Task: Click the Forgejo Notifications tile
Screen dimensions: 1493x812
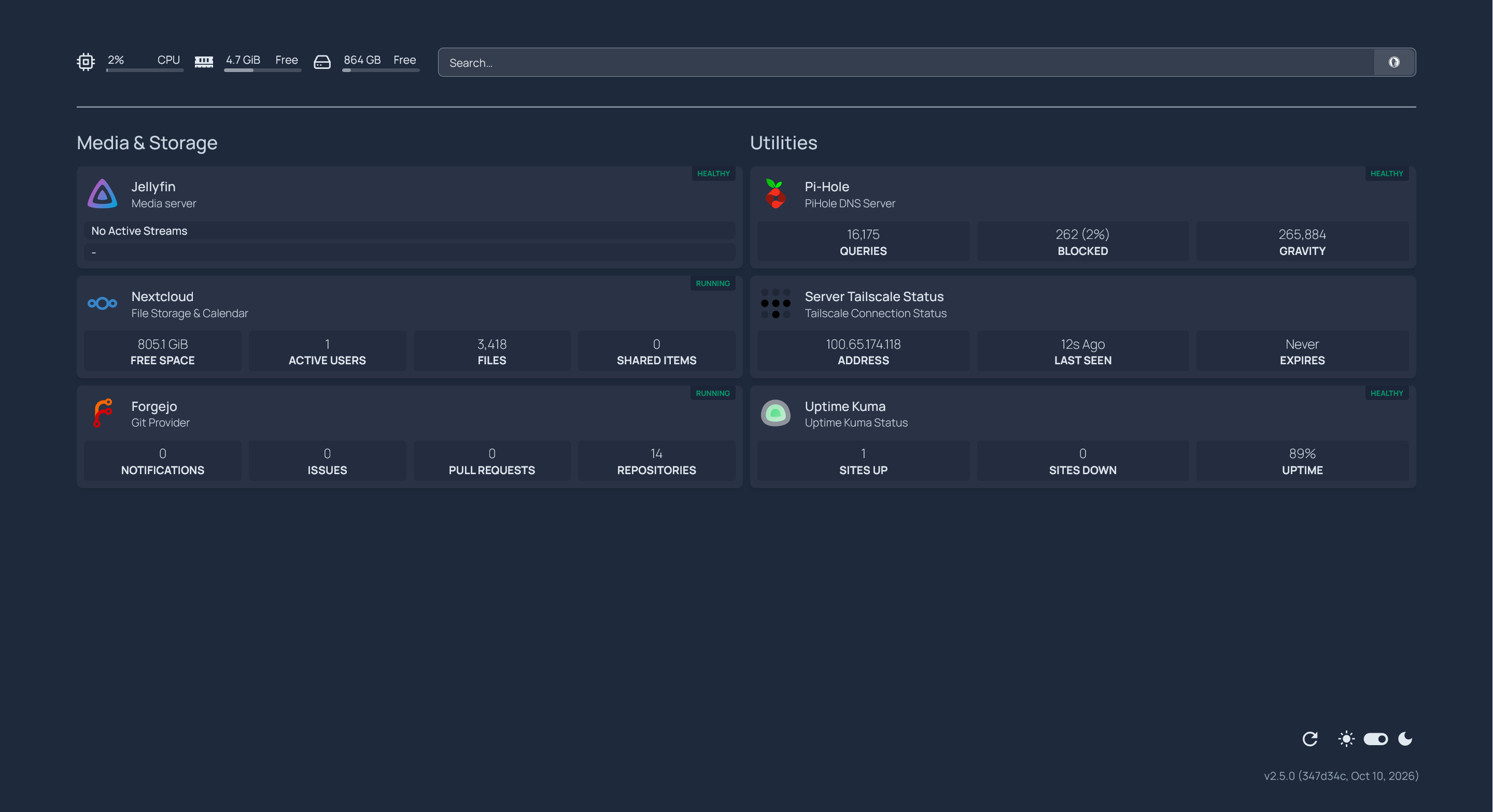Action: pyautogui.click(x=163, y=461)
